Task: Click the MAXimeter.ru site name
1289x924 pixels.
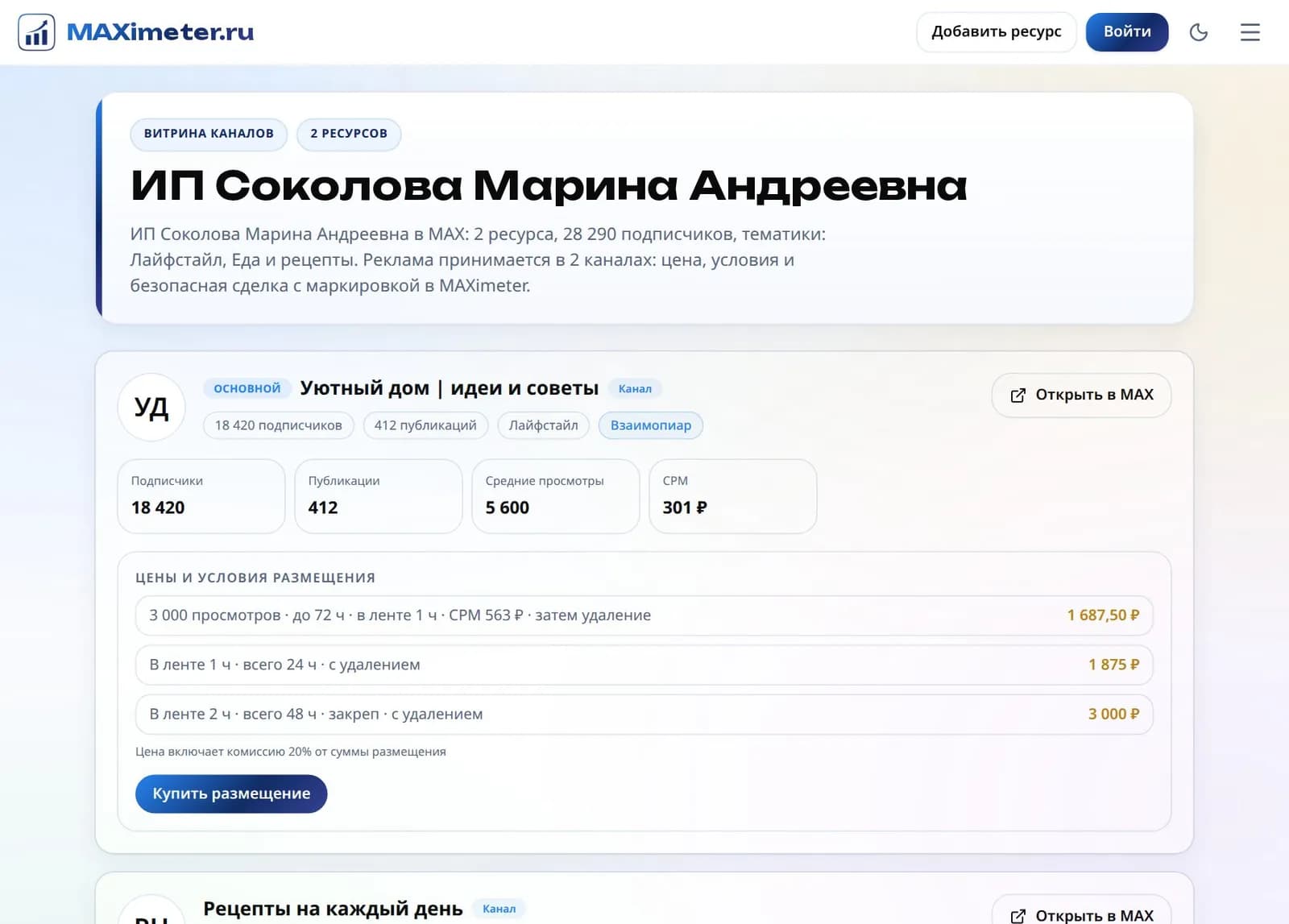Action: 160,32
